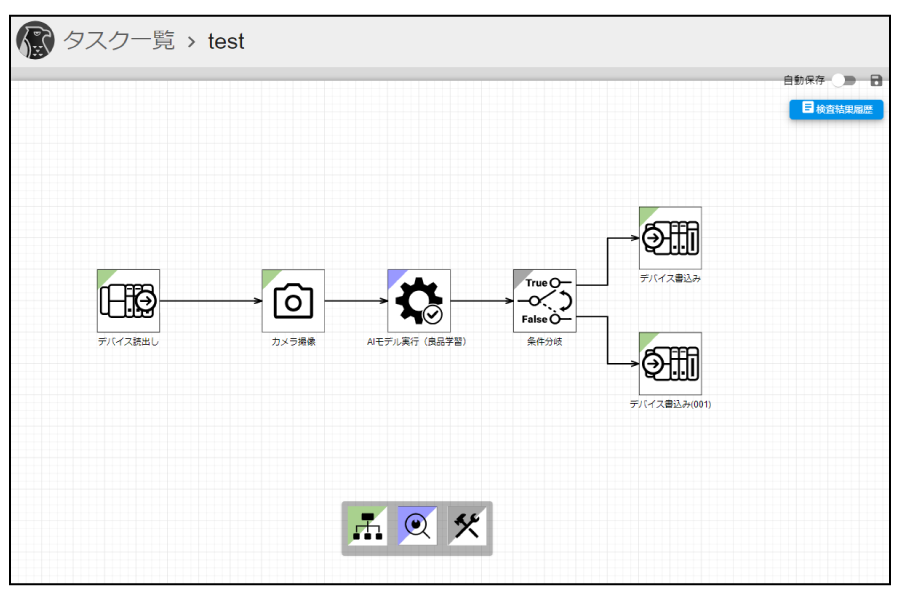Go back to タスク一覧 via breadcrumb

(119, 41)
